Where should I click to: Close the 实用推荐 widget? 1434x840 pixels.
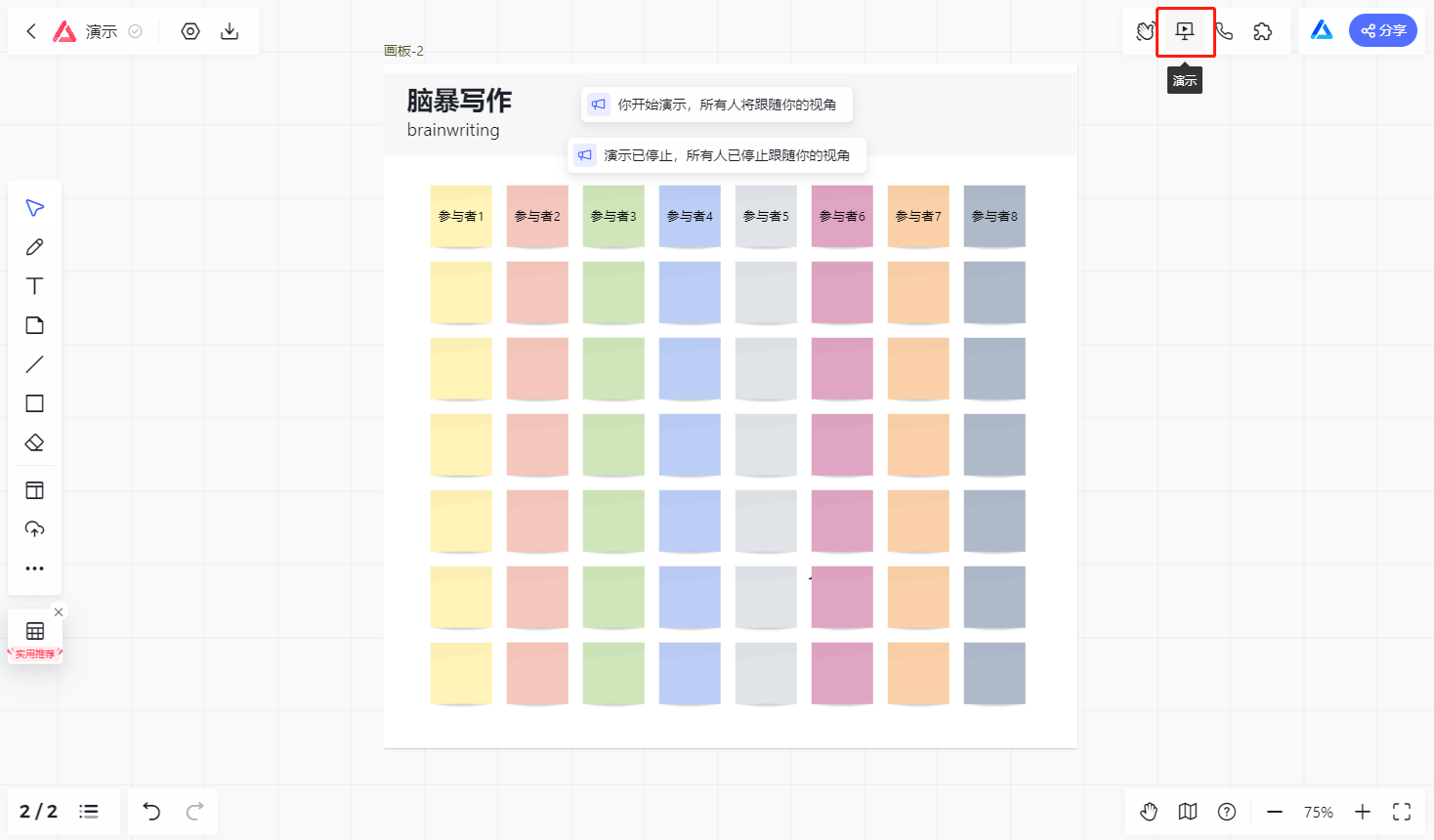(59, 612)
